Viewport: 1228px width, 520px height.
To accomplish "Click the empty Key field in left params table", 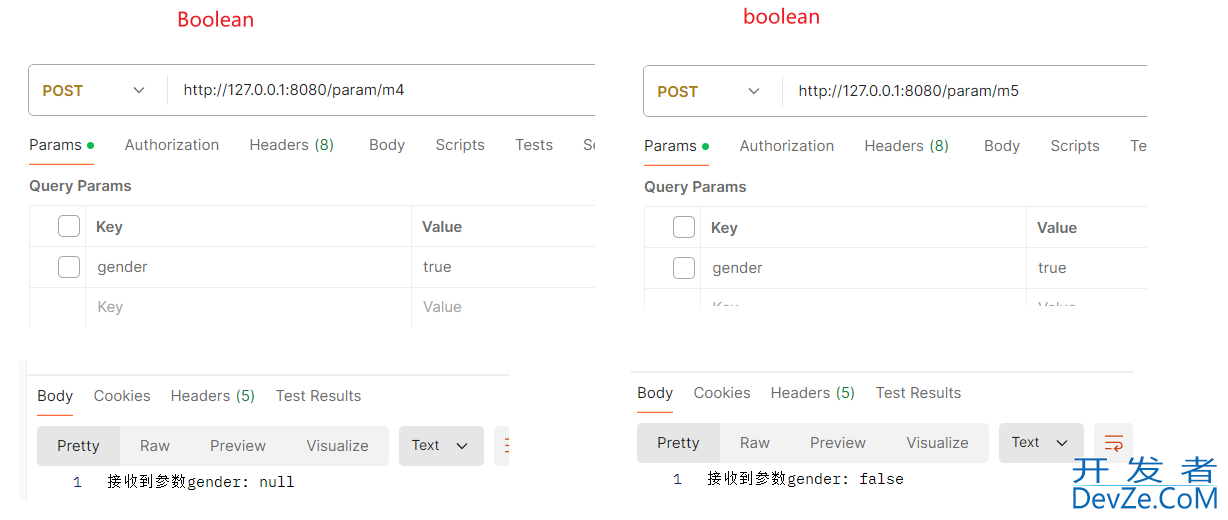I will (x=248, y=307).
